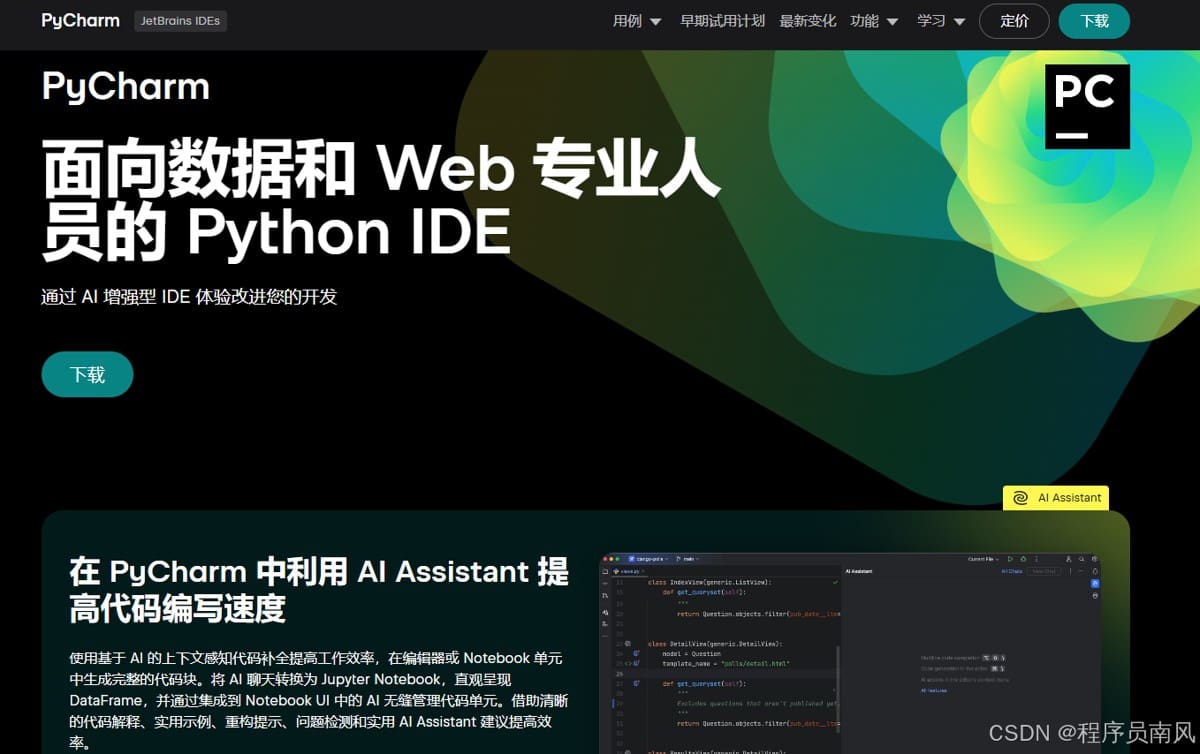Viewport: 1200px width, 754px height.
Task: Click the green Run icon in IDE preview
Action: click(1010, 559)
